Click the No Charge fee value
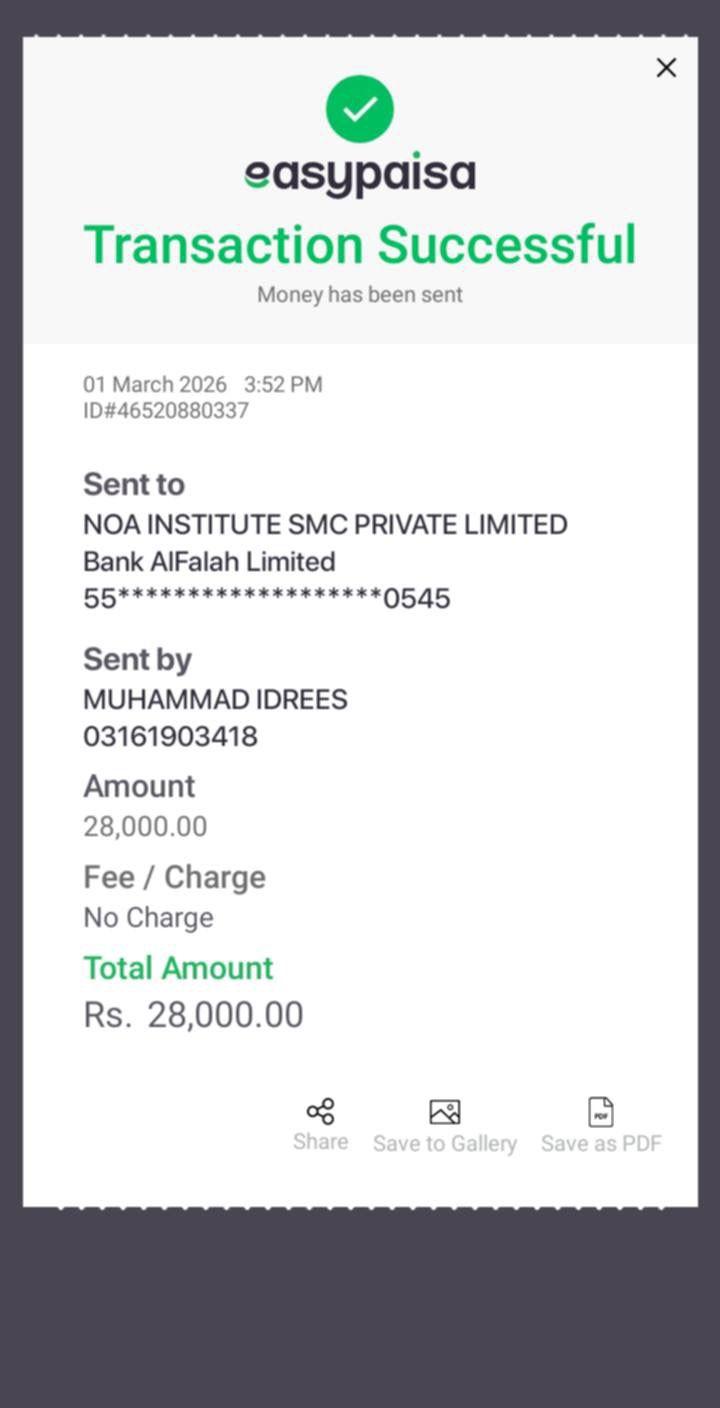This screenshot has width=720, height=1408. [148, 918]
